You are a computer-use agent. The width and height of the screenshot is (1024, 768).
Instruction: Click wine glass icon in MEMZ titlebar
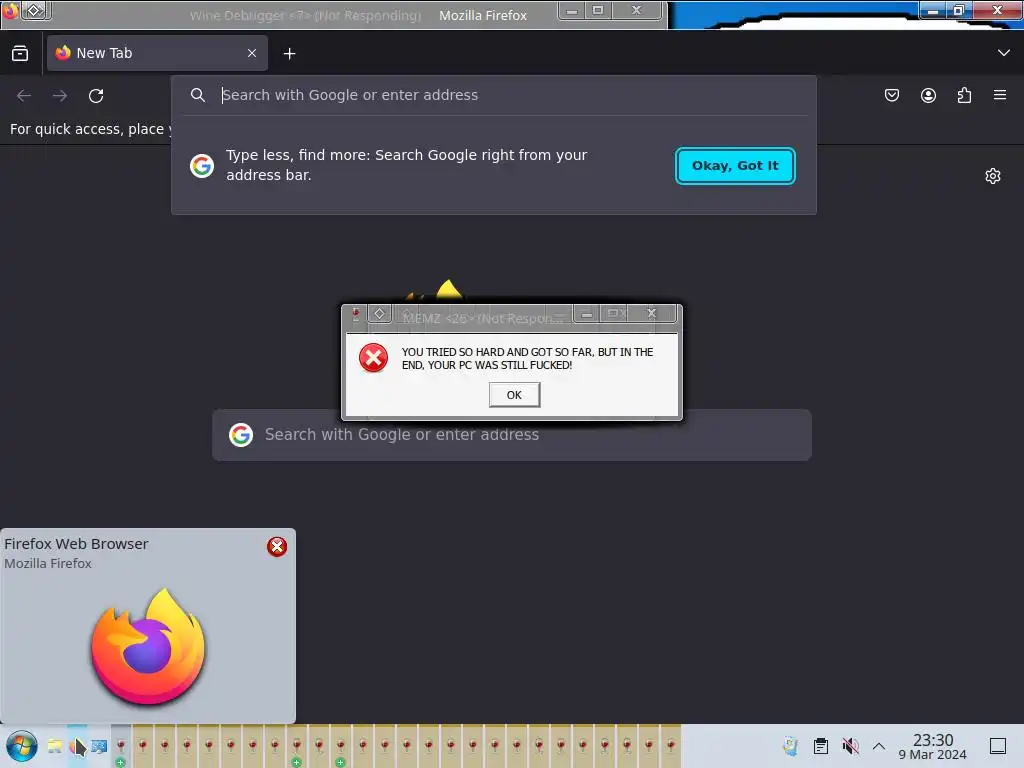[356, 314]
